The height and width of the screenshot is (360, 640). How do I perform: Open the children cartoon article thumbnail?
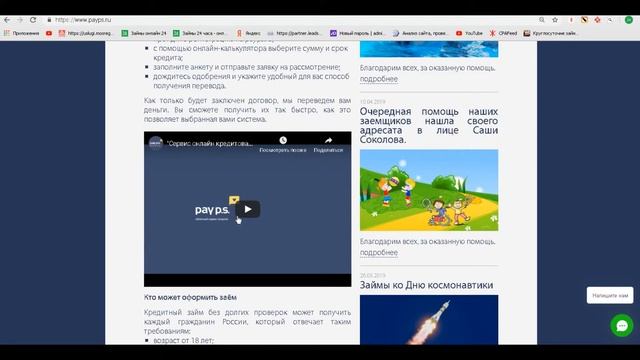point(429,190)
